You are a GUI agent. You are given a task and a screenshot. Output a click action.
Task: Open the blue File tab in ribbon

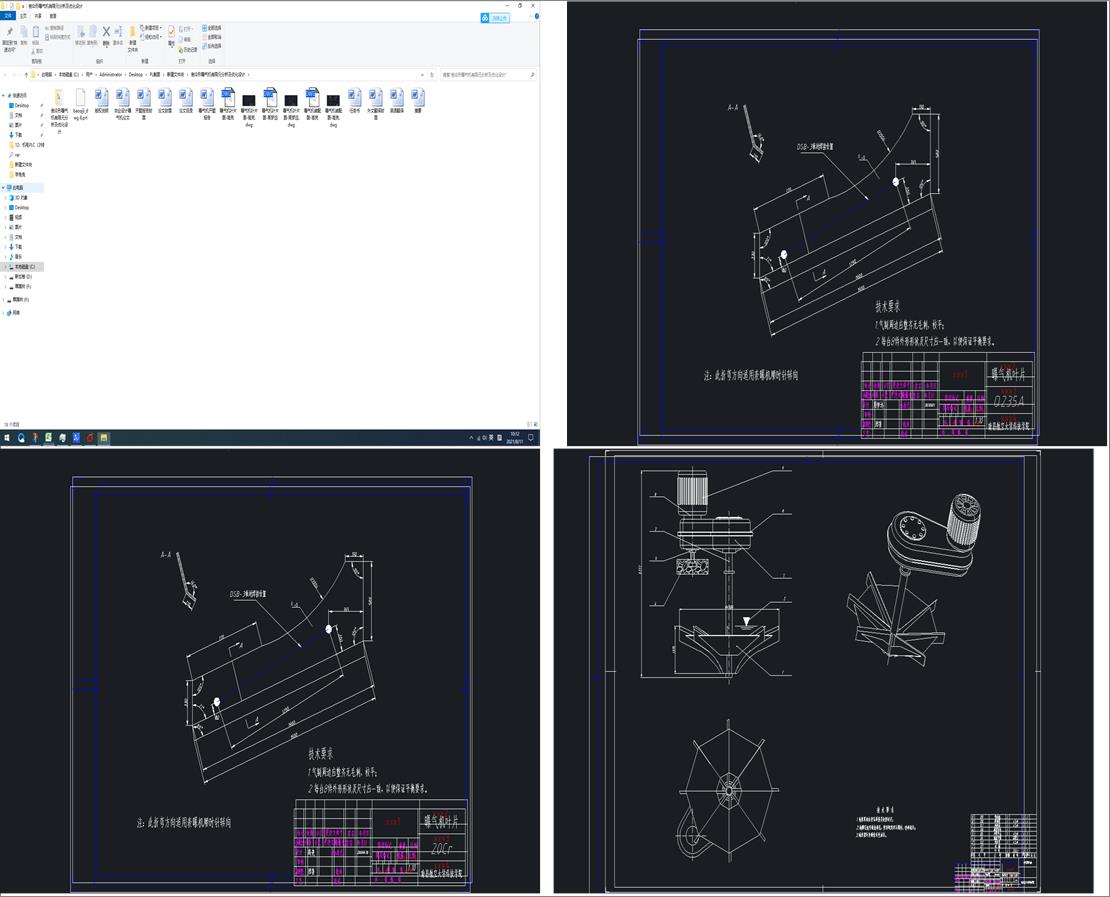9,16
